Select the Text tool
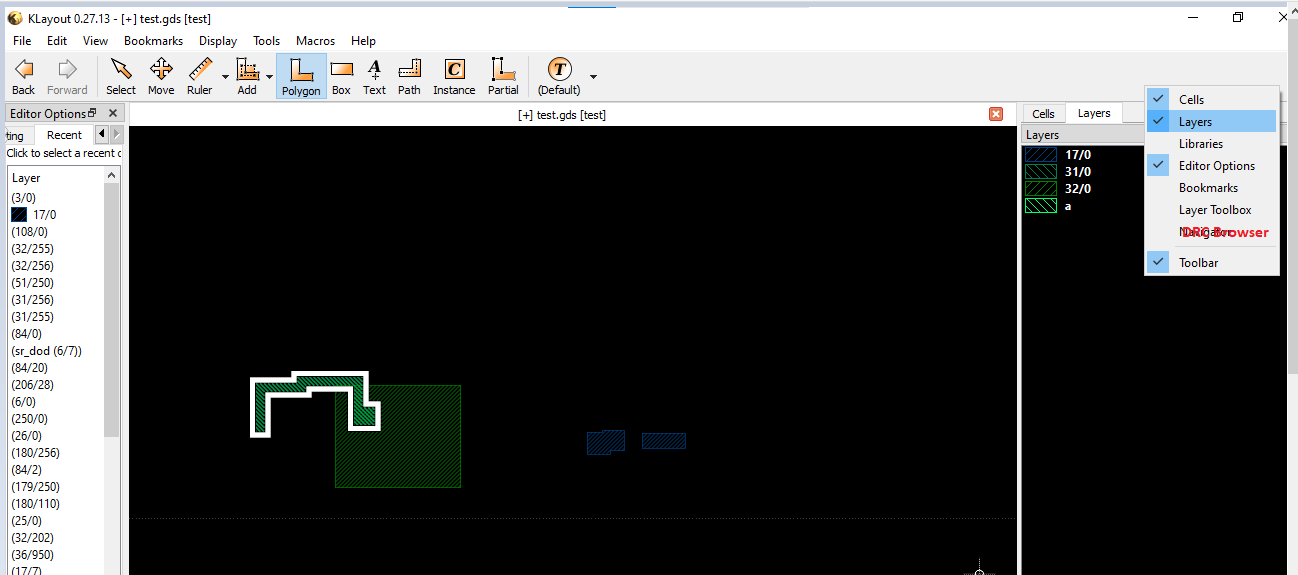The image size is (1298, 575). click(374, 76)
